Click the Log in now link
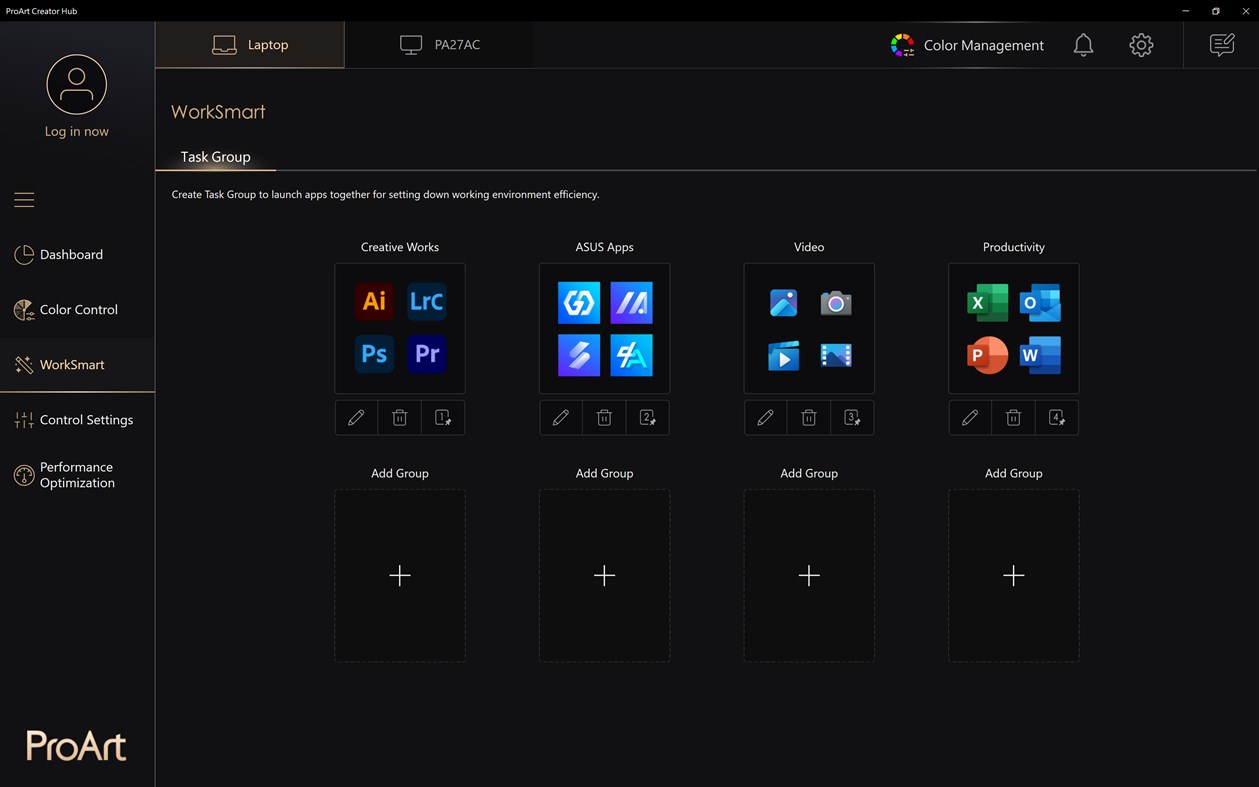This screenshot has height=787, width=1259. pos(77,131)
